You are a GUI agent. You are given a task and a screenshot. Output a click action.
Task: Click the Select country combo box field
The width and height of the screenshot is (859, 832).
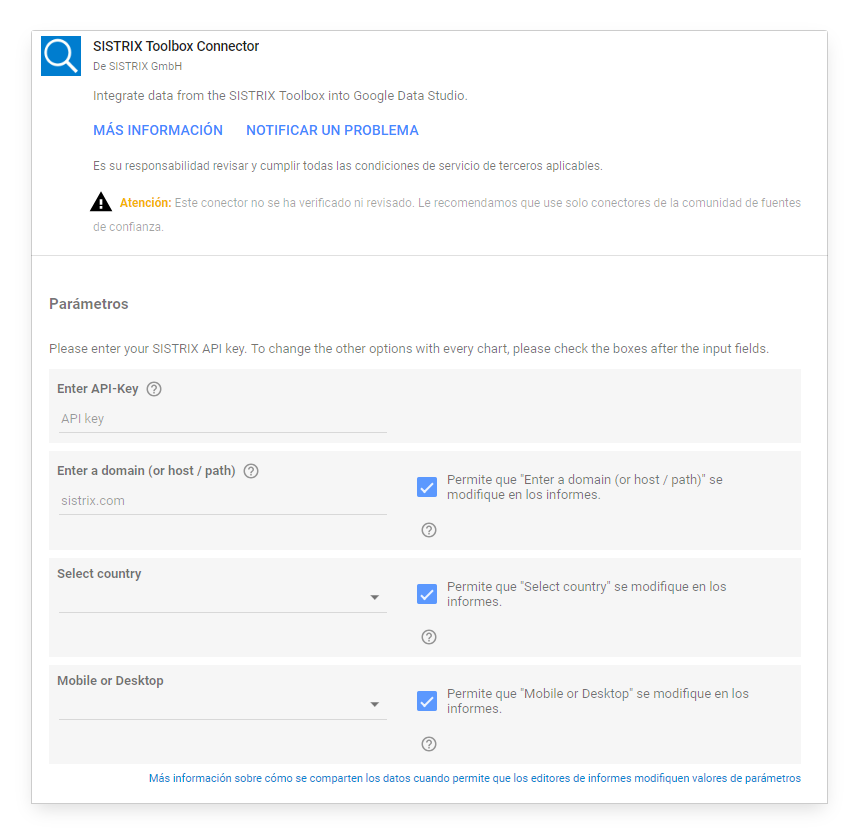[210, 598]
